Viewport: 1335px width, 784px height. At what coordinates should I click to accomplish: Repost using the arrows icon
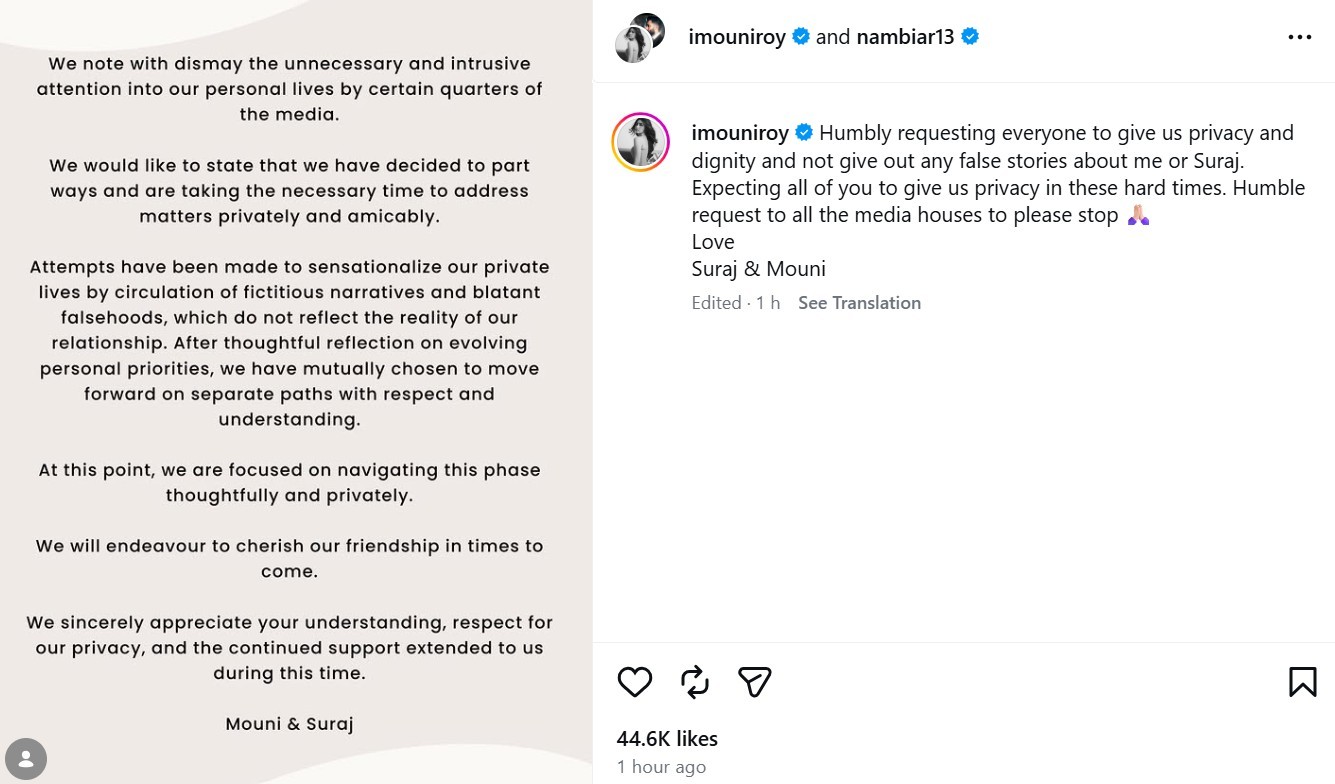point(695,682)
